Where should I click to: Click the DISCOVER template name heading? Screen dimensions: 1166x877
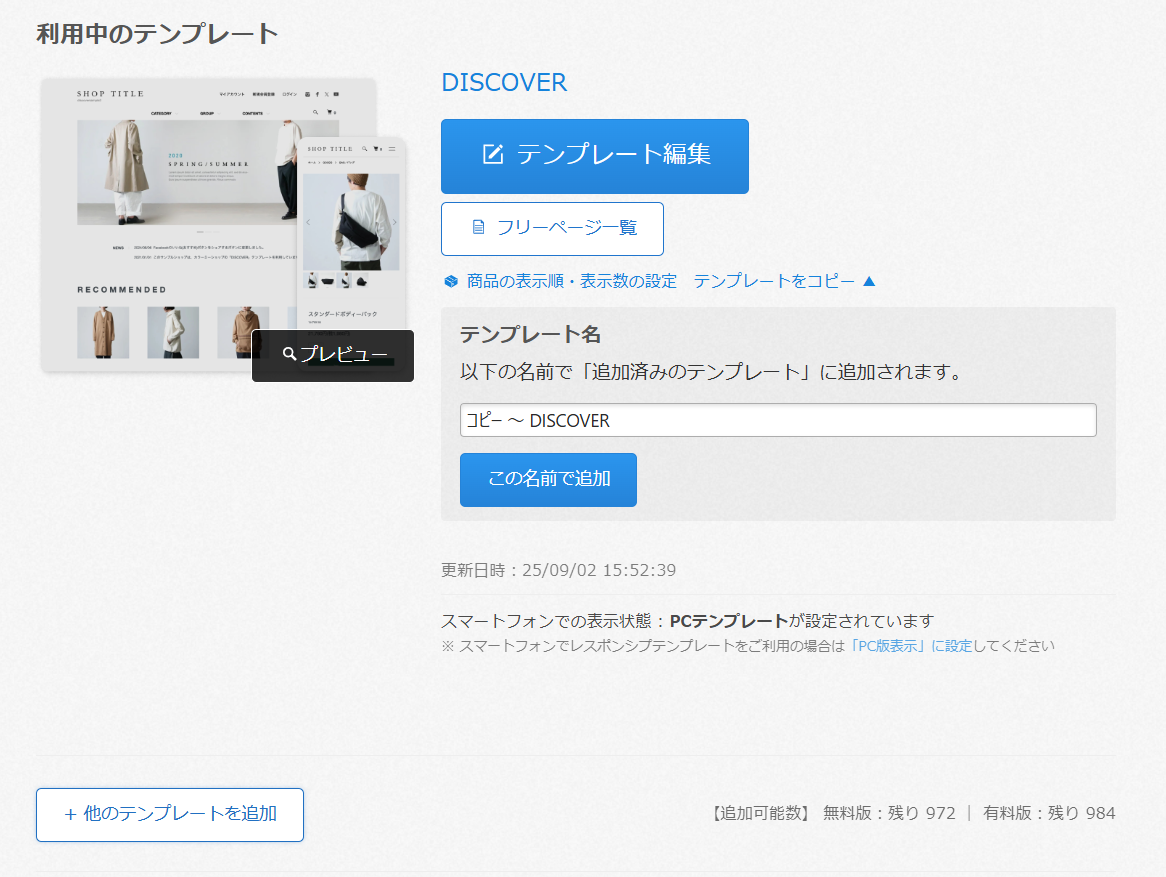(x=504, y=82)
